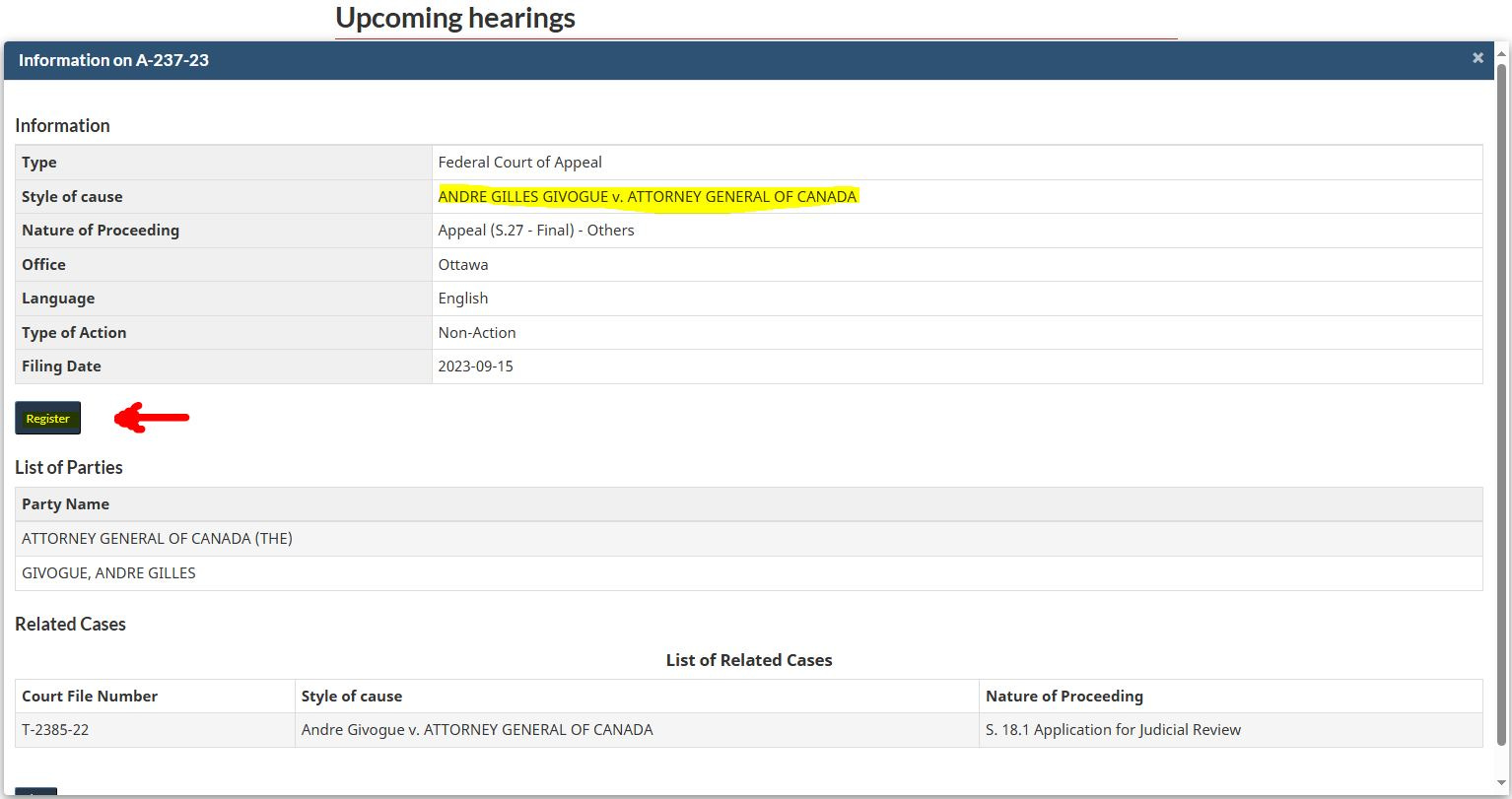Click the 'Federal Court of Appeal' type value
Viewport: 1512px width, 799px height.
click(519, 163)
